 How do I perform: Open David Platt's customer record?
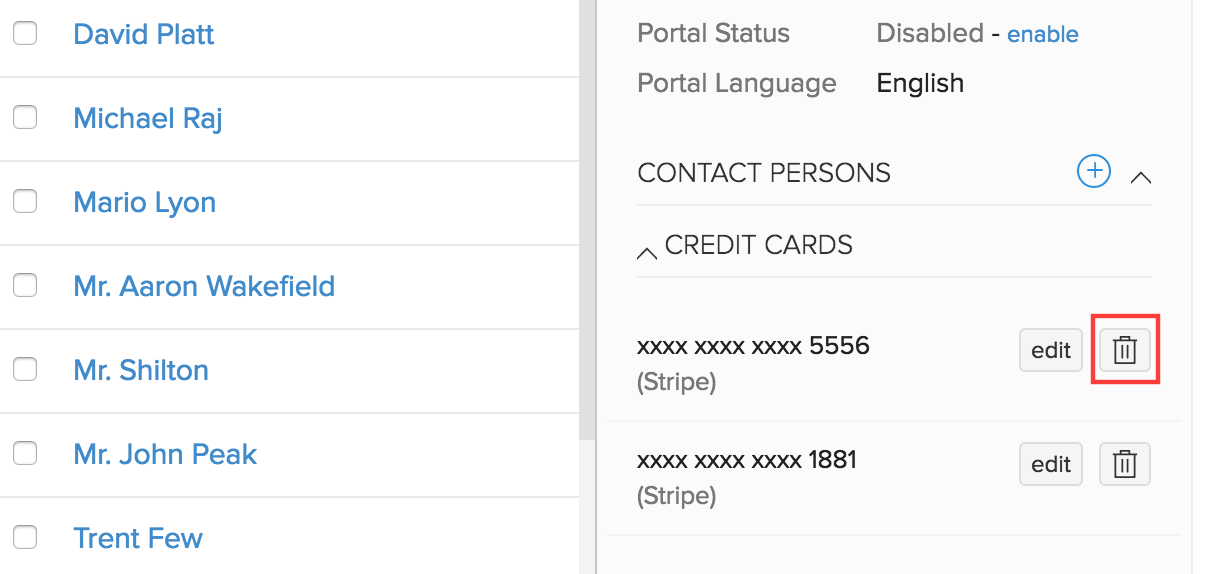144,34
